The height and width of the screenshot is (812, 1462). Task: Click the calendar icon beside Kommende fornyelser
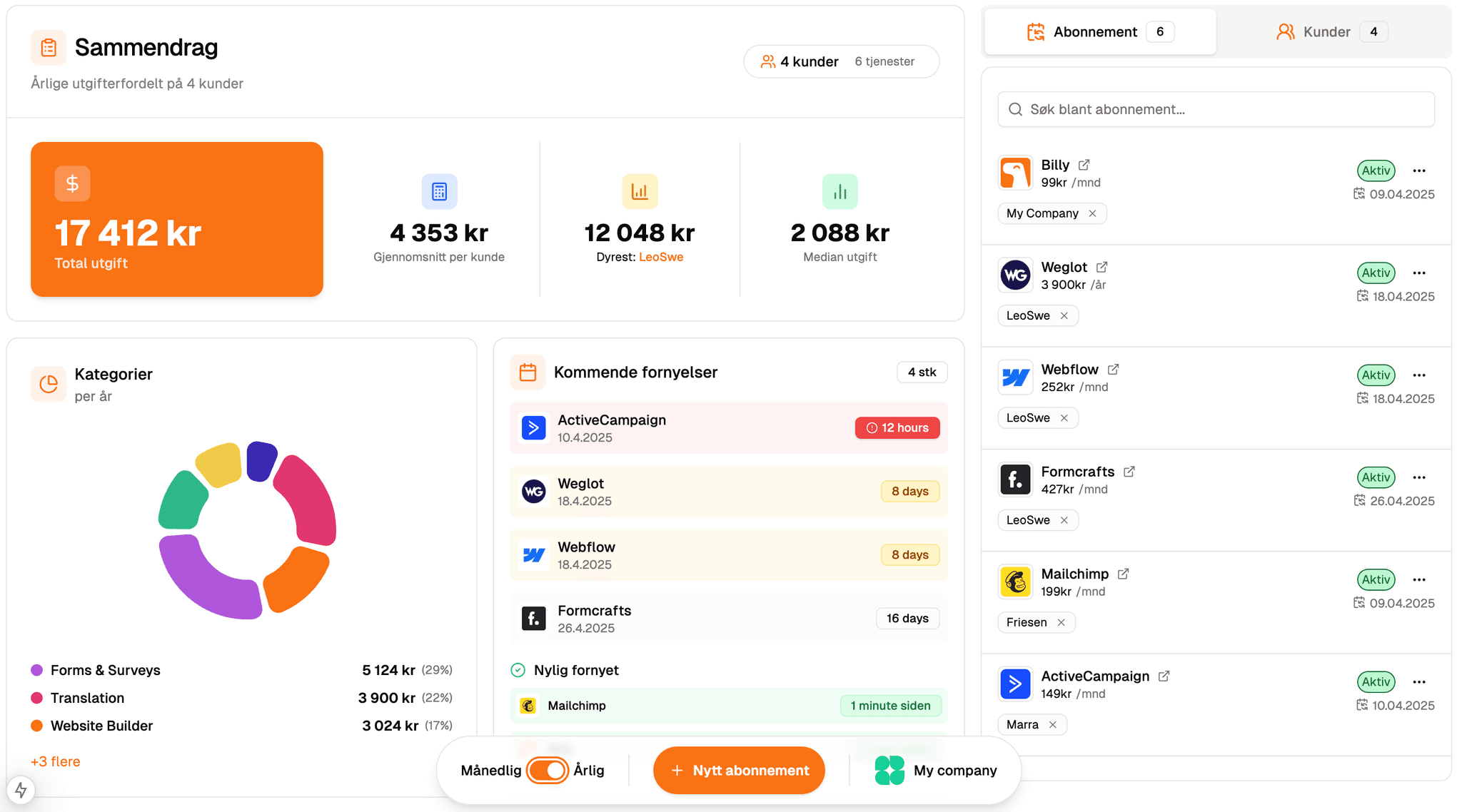pyautogui.click(x=528, y=372)
